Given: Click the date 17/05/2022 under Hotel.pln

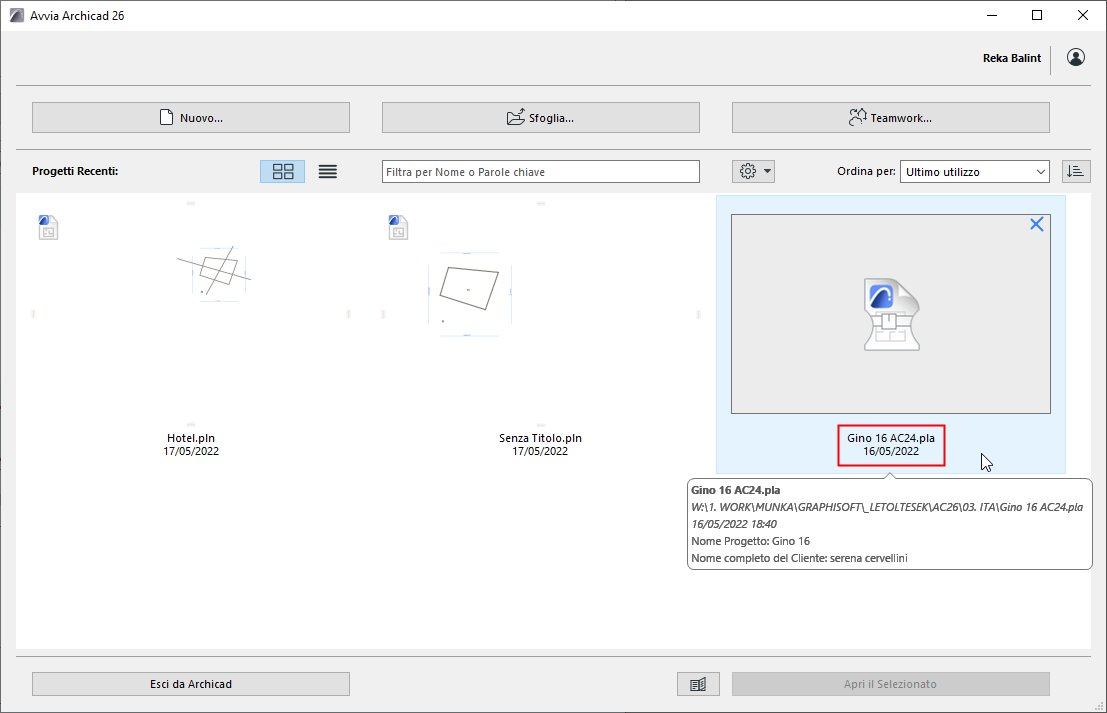Looking at the screenshot, I should click(191, 452).
